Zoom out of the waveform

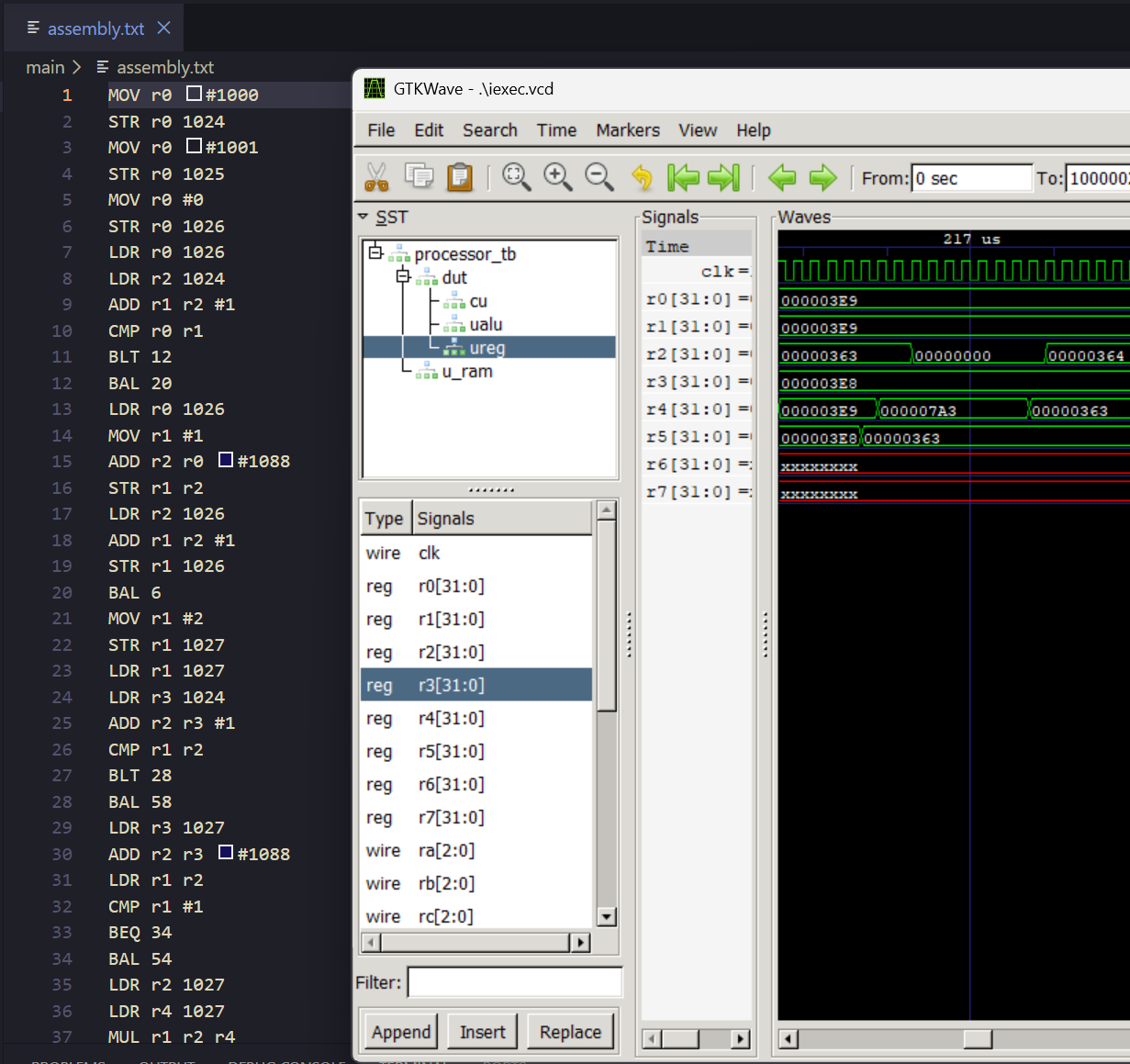pyautogui.click(x=599, y=176)
